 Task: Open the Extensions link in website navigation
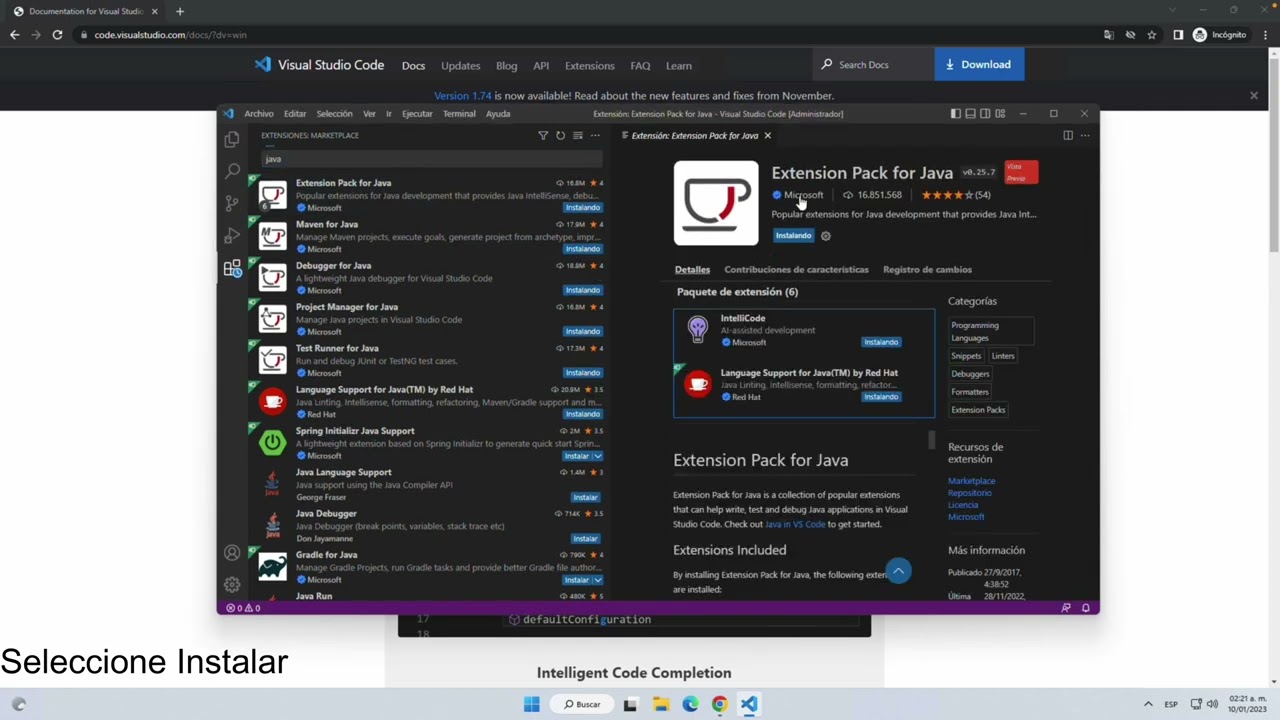(x=589, y=66)
